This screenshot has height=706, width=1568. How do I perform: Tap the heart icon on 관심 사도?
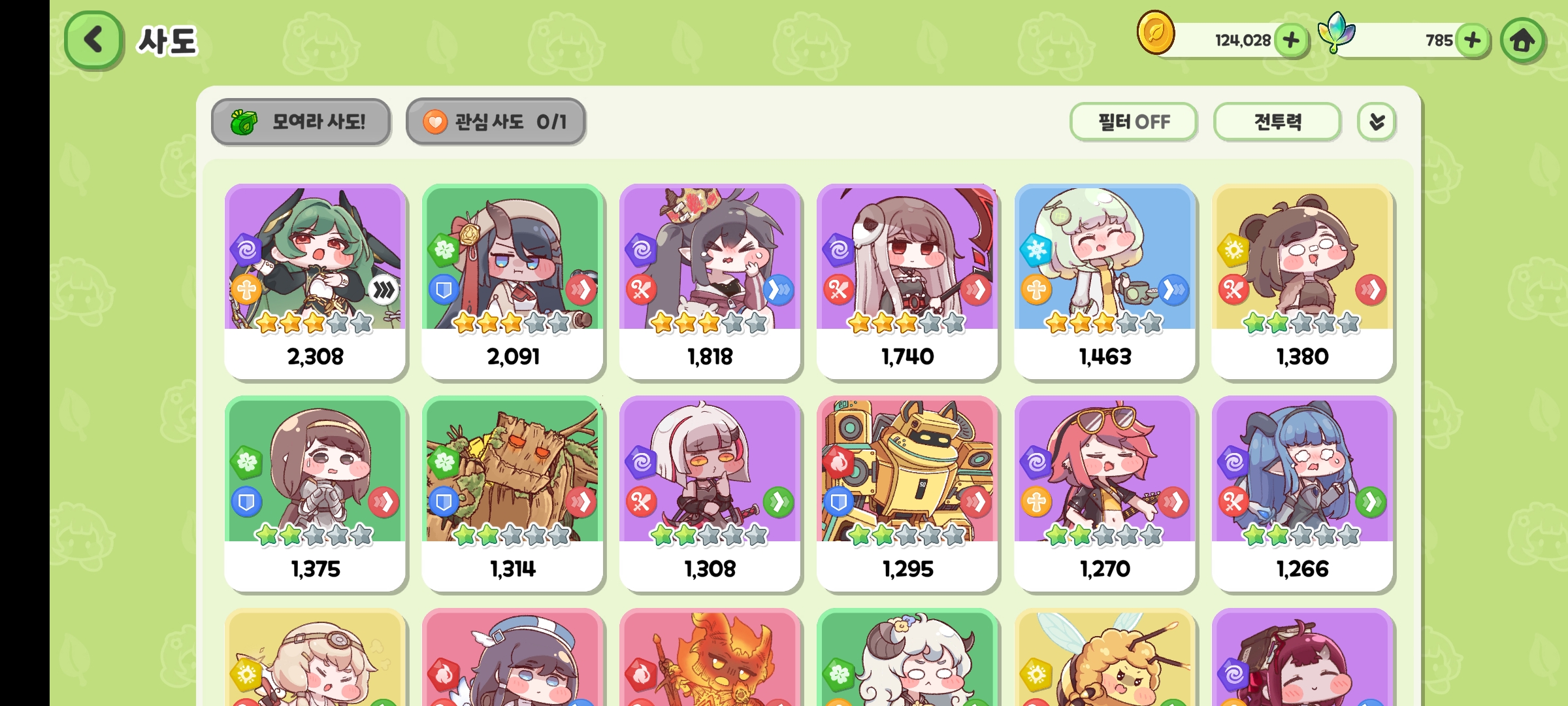point(434,122)
